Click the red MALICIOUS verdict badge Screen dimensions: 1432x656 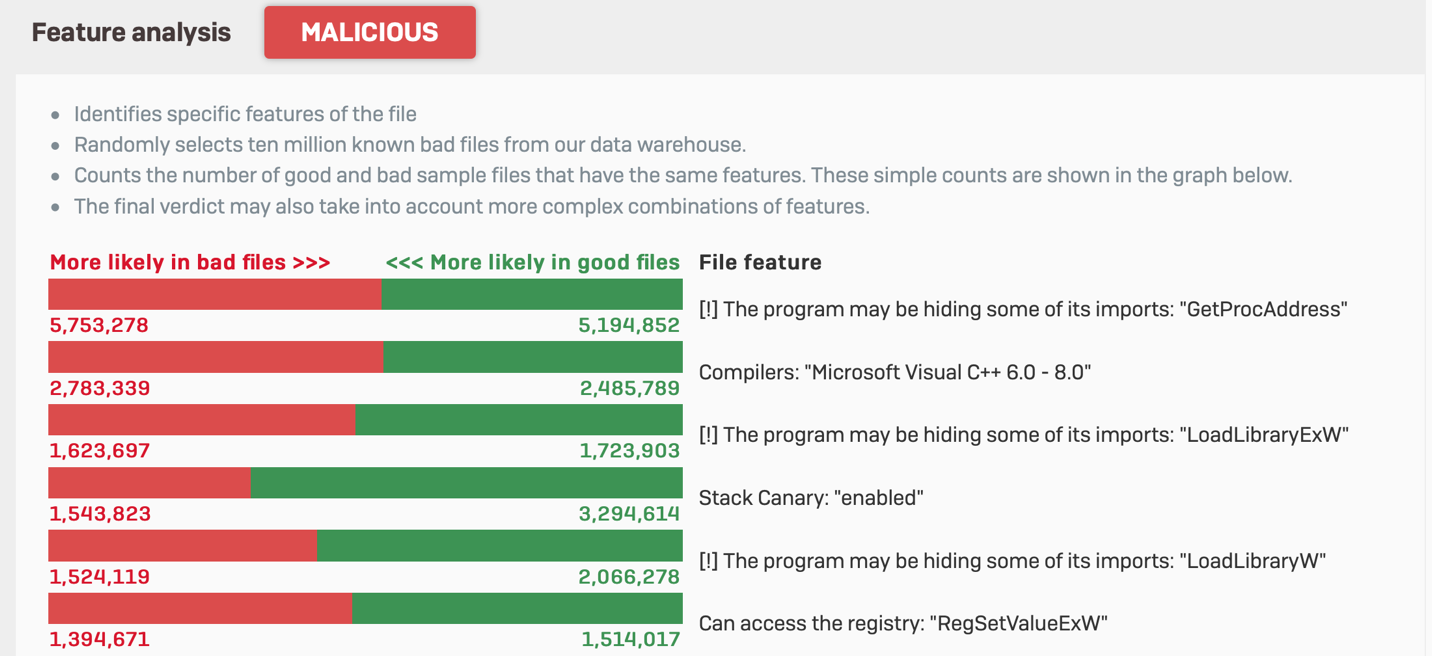tap(369, 32)
